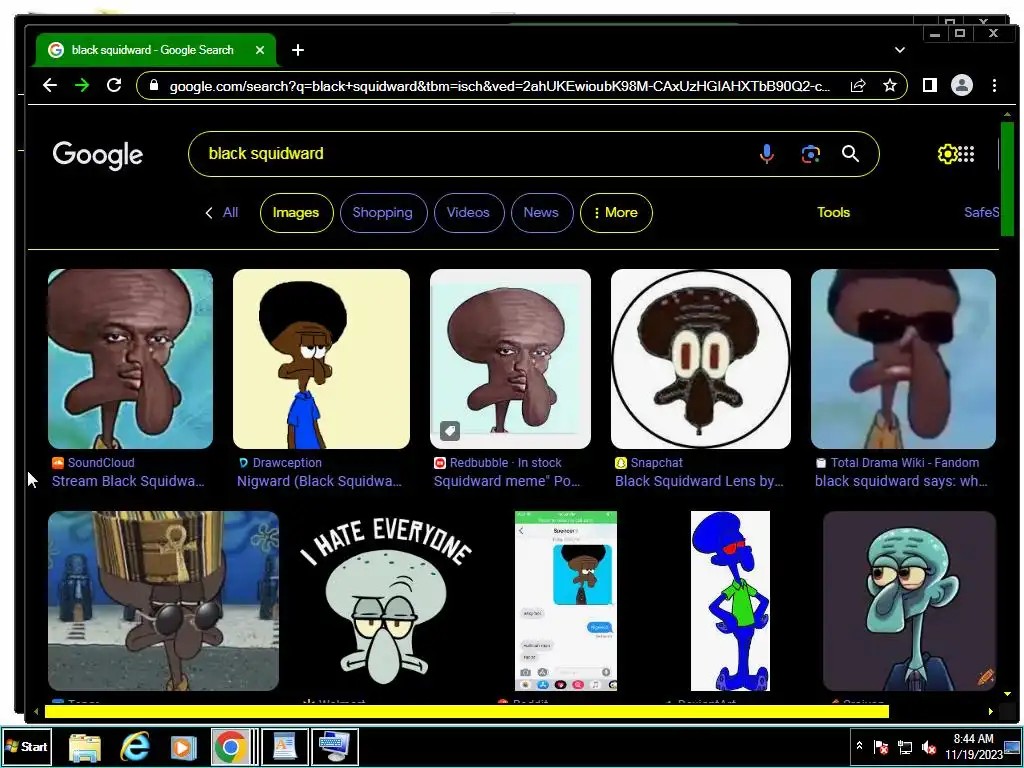Open the Redbubble squidward poster image
The height and width of the screenshot is (768, 1024).
pos(510,359)
